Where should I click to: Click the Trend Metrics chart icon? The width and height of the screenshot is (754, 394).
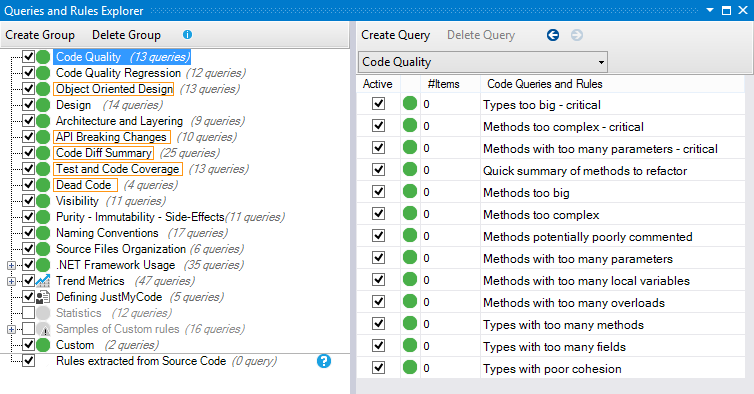(x=43, y=281)
